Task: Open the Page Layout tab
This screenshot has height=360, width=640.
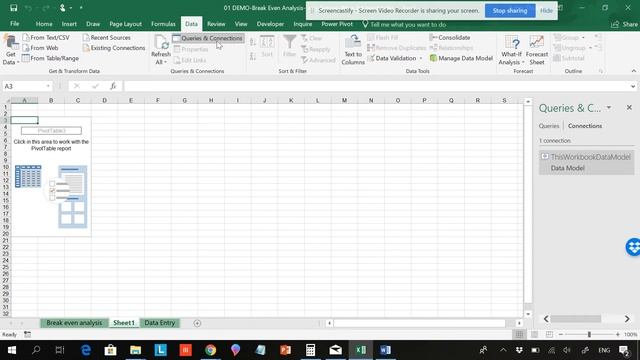Action: pyautogui.click(x=125, y=24)
